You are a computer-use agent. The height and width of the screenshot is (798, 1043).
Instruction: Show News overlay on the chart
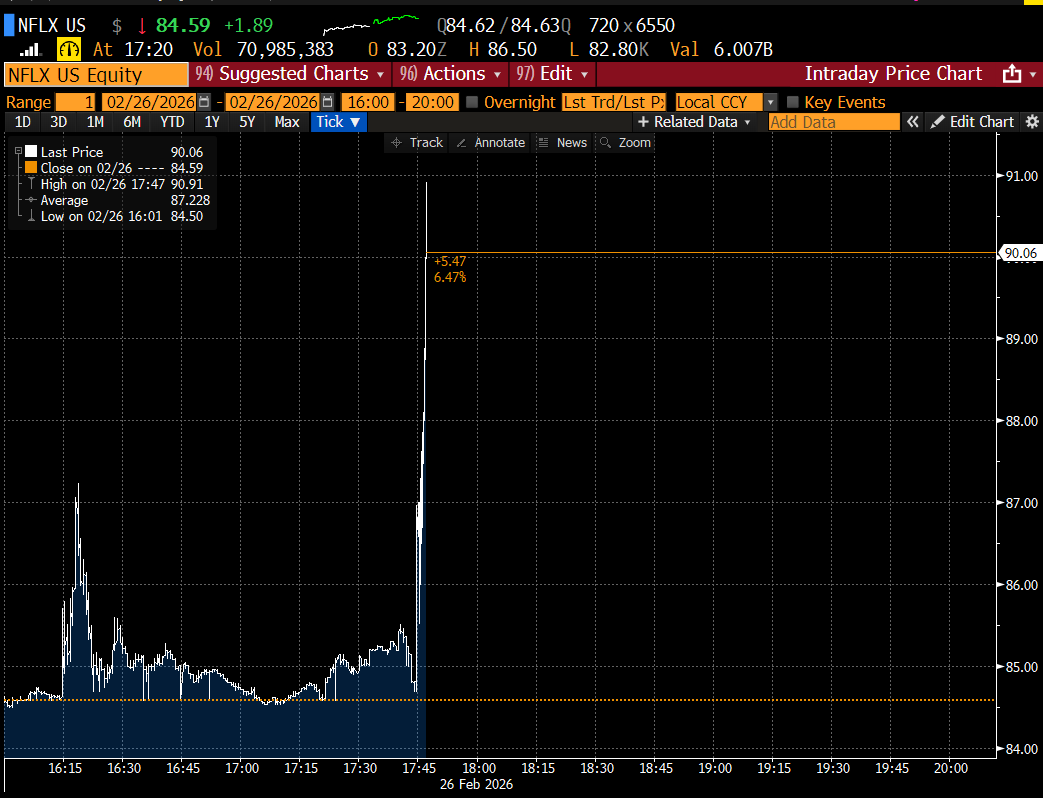click(563, 142)
